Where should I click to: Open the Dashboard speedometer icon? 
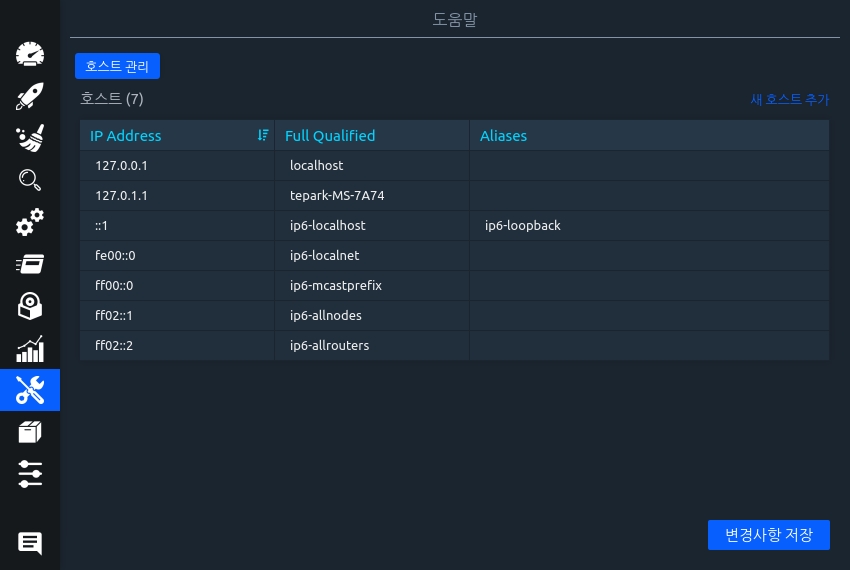pos(30,54)
